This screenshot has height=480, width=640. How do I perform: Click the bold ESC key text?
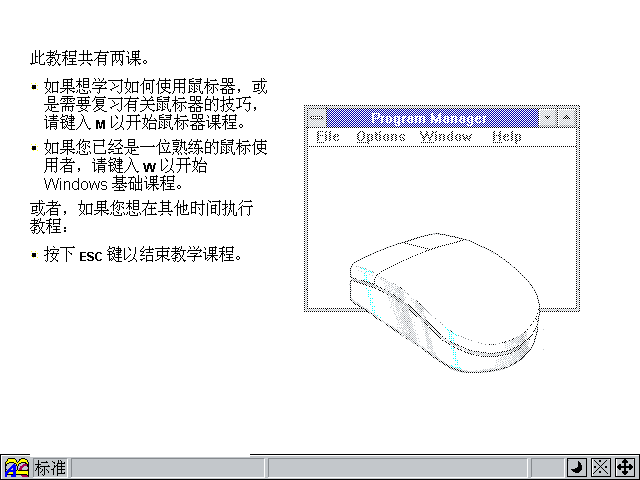pos(91,256)
